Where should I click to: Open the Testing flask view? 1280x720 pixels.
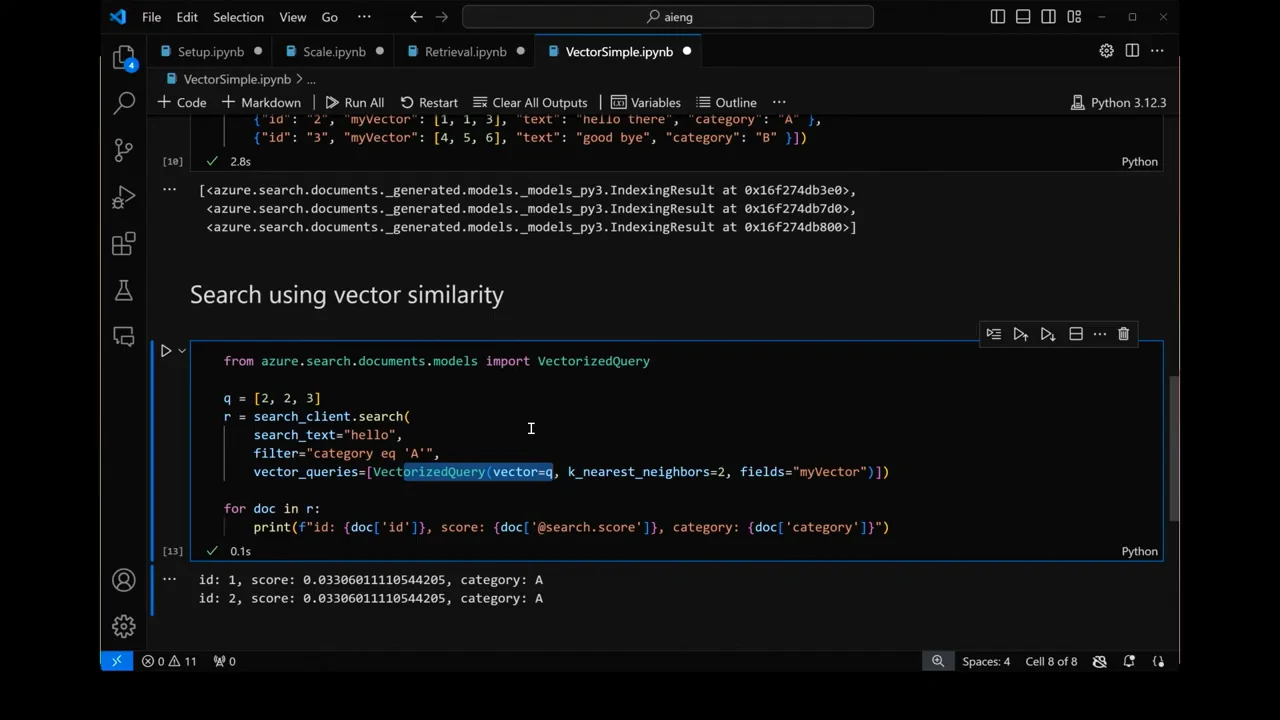coord(124,290)
